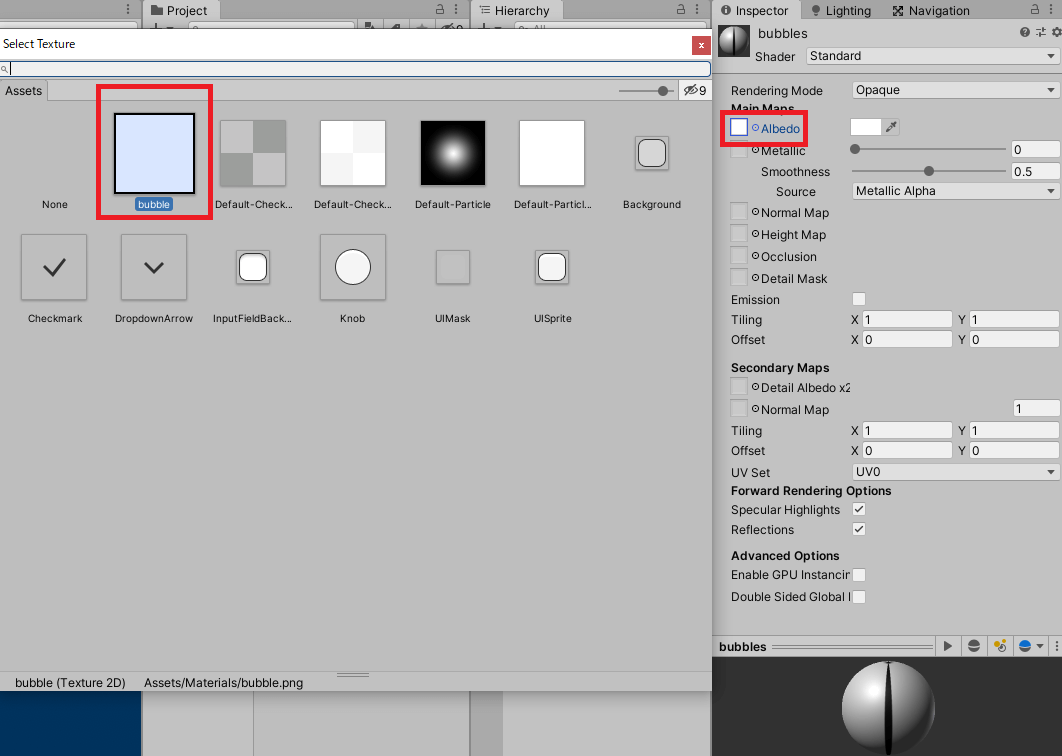Click main Tiling X field

[x=907, y=320]
